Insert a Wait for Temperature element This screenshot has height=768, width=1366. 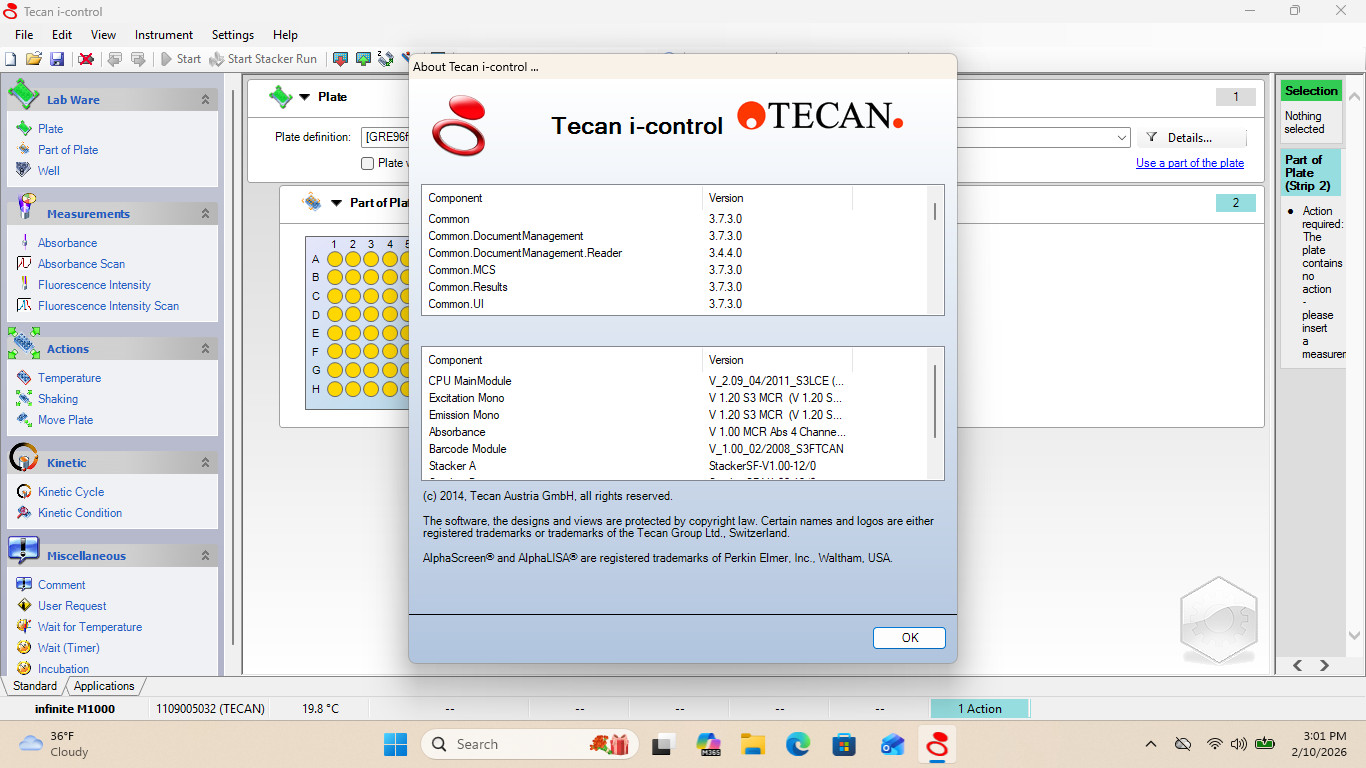coord(90,627)
